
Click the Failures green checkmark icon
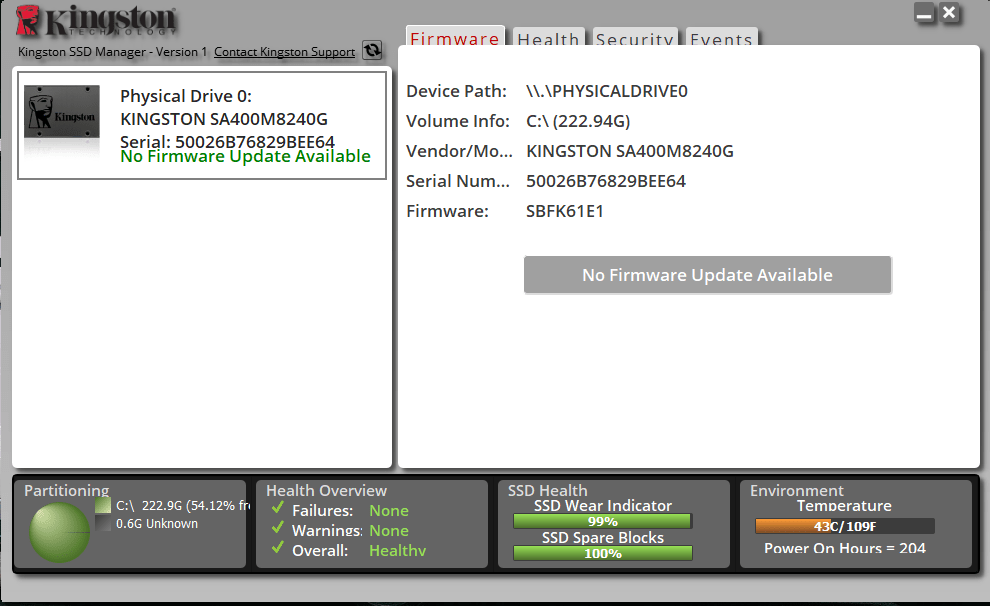point(278,508)
